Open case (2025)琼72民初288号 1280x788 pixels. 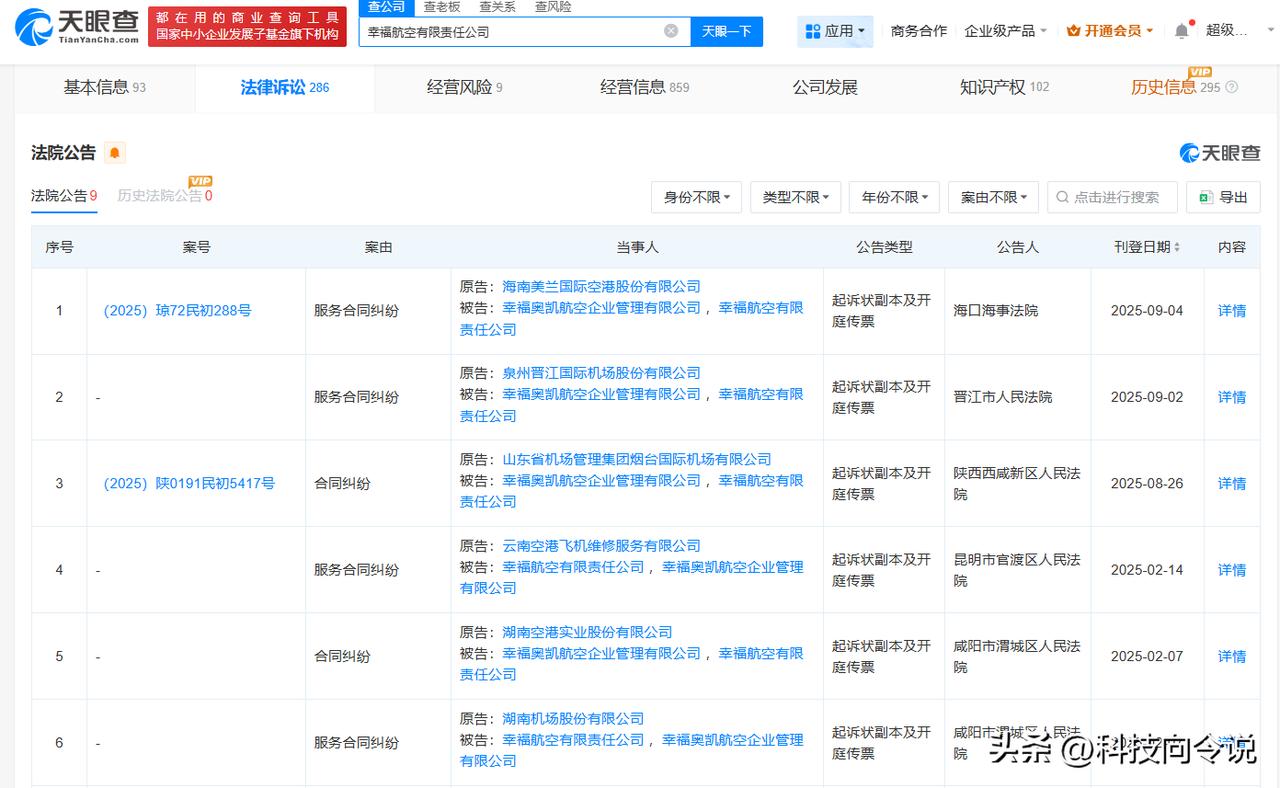point(177,311)
